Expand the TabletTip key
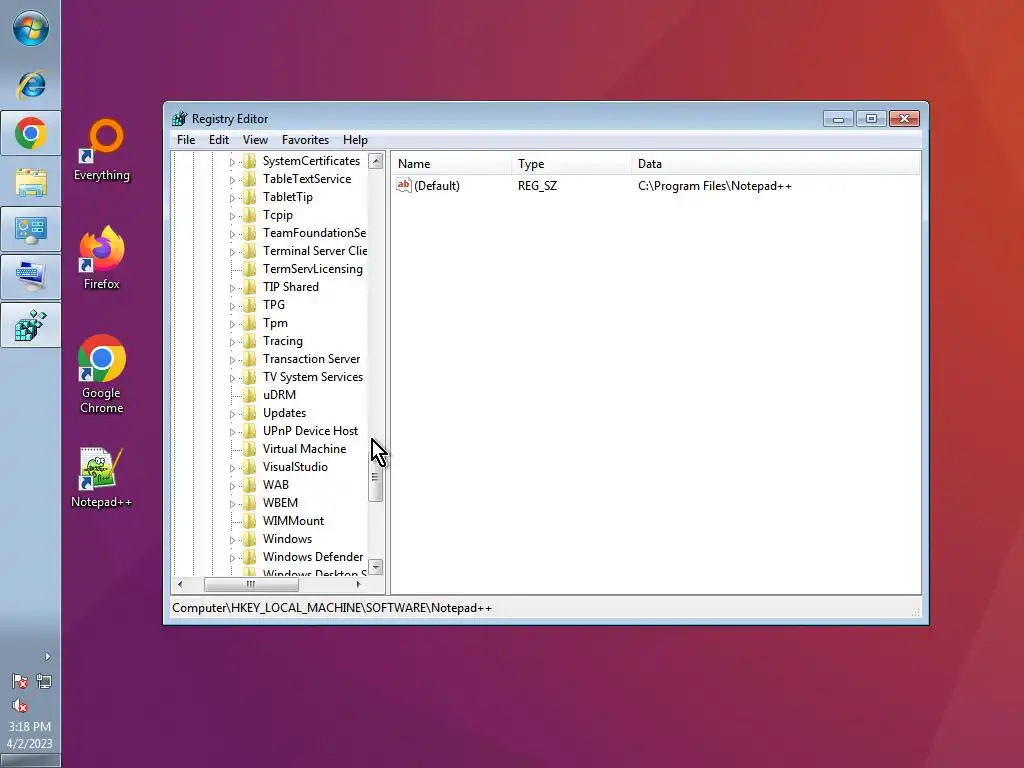 pyautogui.click(x=232, y=198)
